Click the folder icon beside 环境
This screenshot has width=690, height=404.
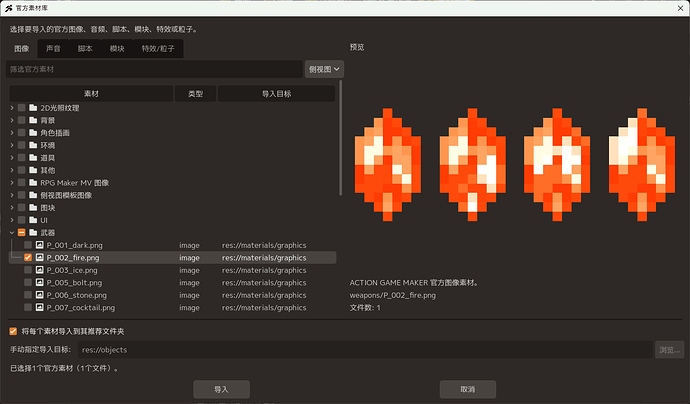tap(33, 145)
